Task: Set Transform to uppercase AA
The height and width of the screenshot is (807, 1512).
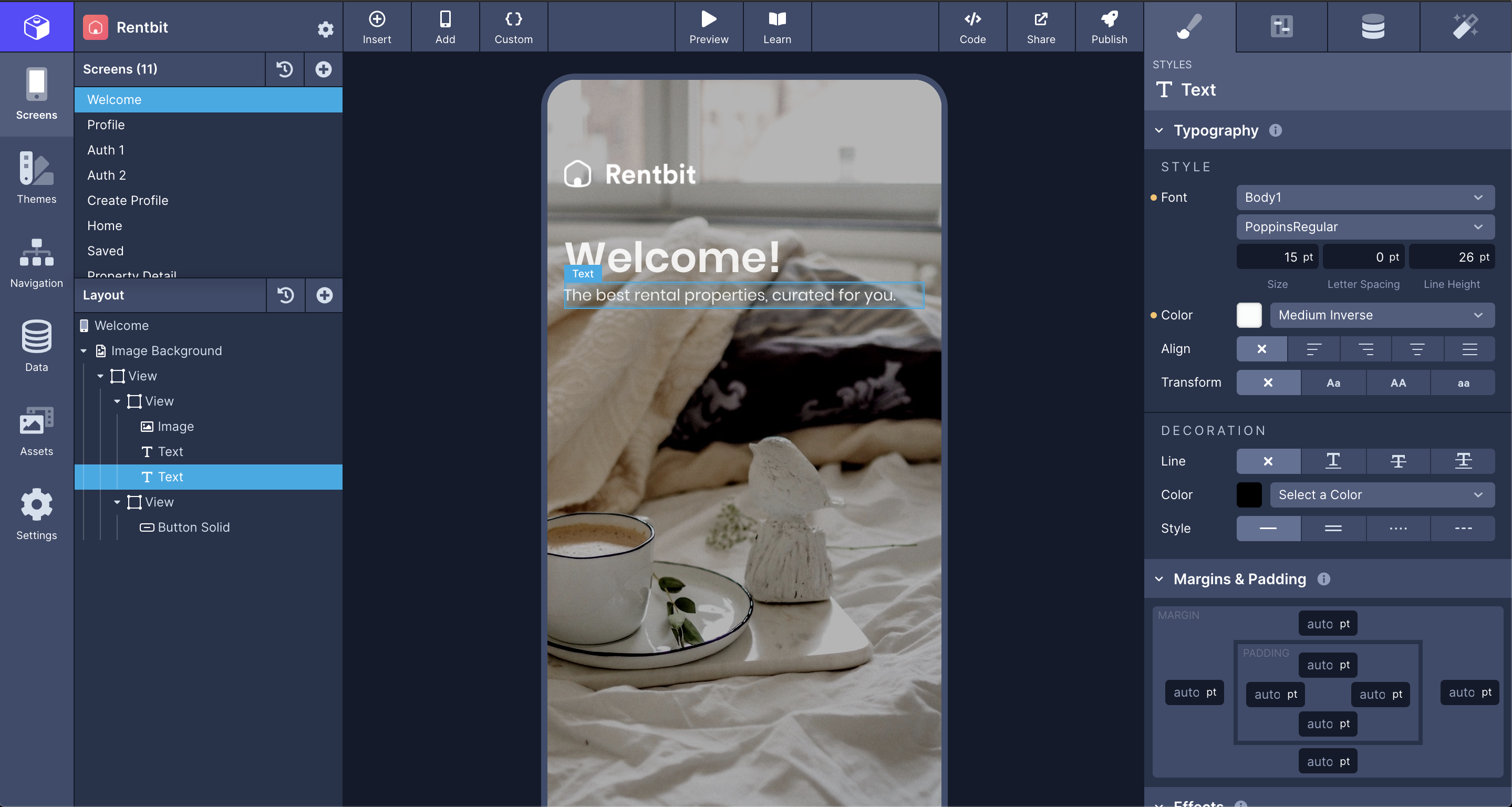Action: click(x=1397, y=382)
